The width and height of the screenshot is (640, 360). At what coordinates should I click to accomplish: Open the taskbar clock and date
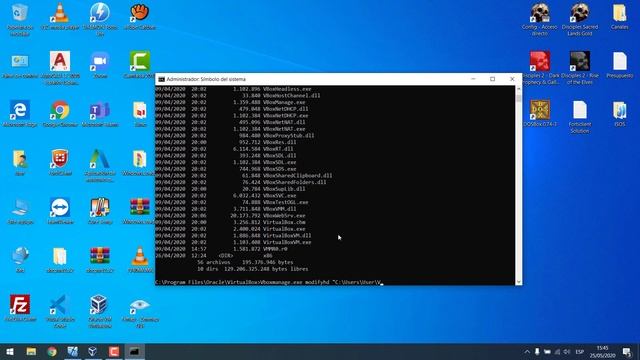point(602,351)
